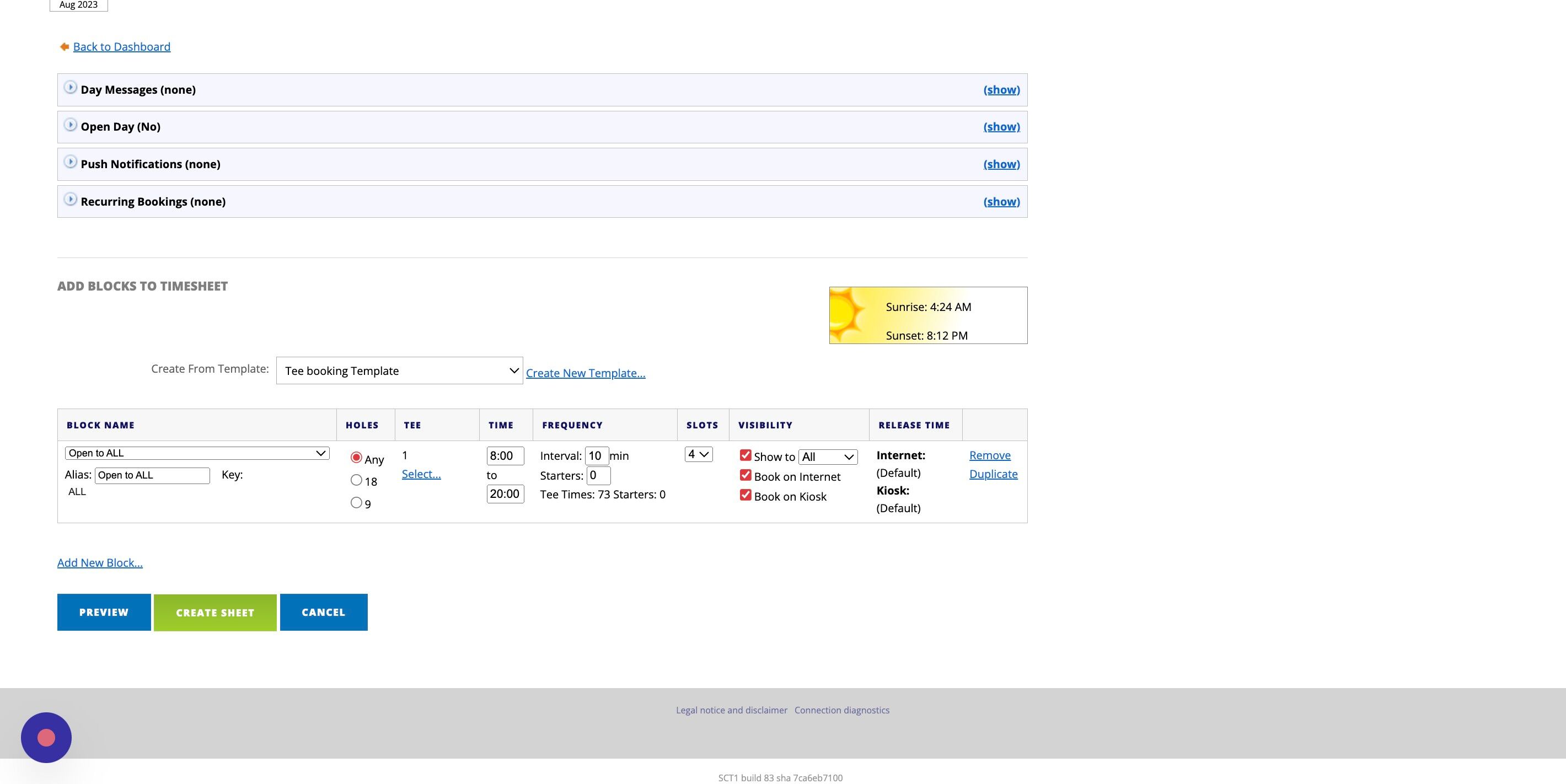Open the purple chat widget bubble
1566x784 pixels.
coord(46,737)
